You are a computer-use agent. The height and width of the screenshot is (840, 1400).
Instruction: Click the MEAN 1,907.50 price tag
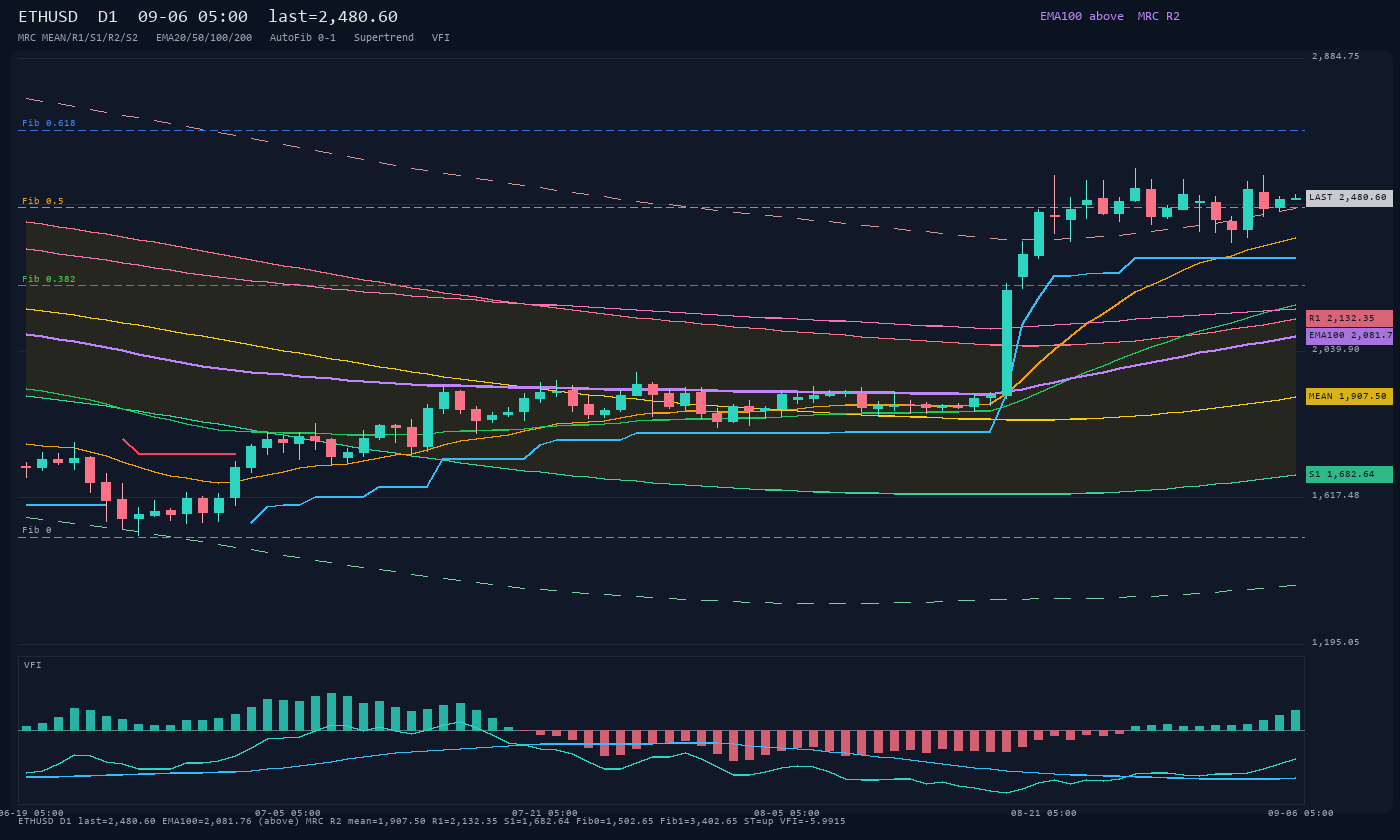tap(1349, 397)
